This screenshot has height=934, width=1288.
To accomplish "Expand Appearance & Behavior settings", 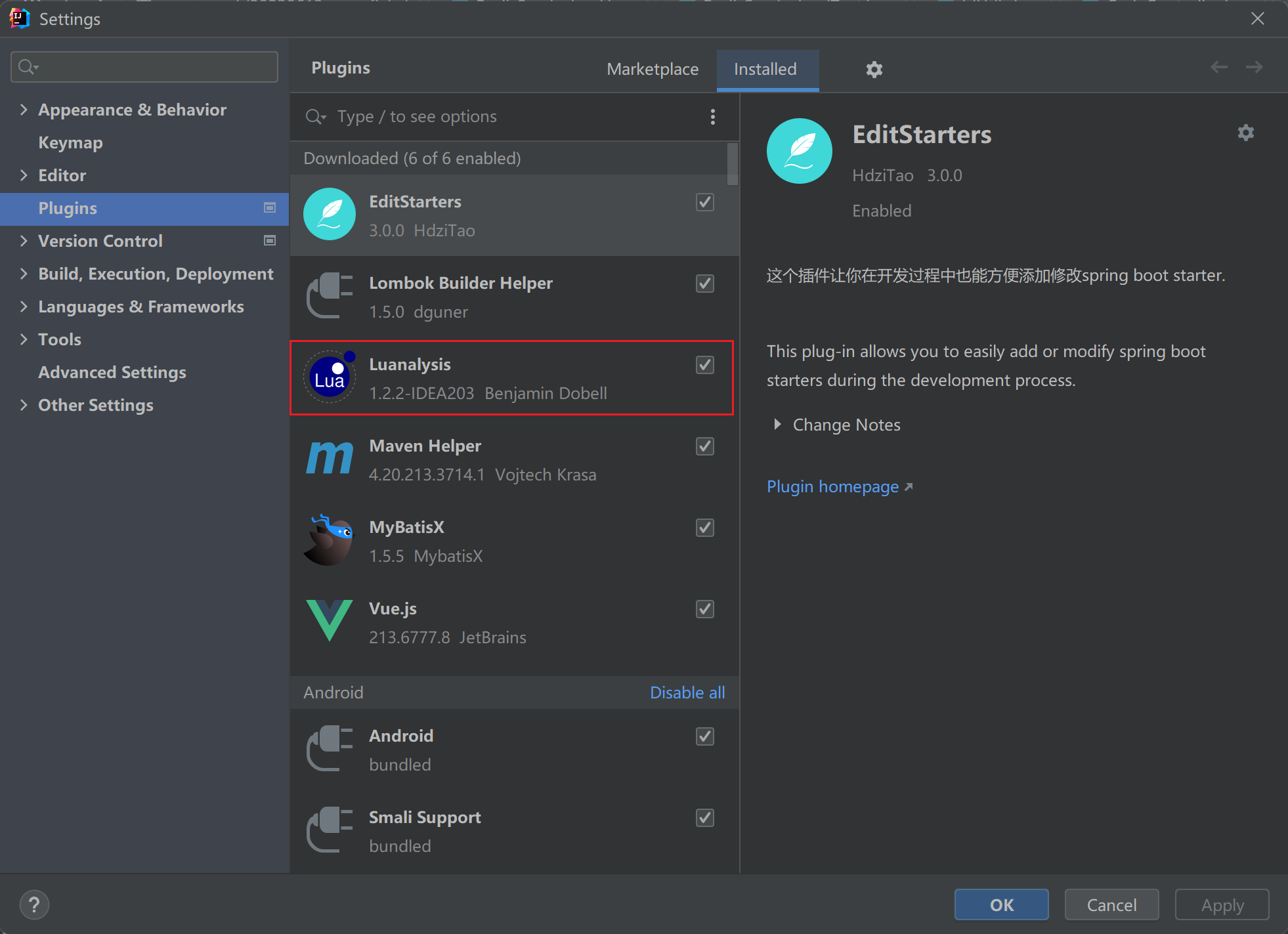I will tap(24, 110).
